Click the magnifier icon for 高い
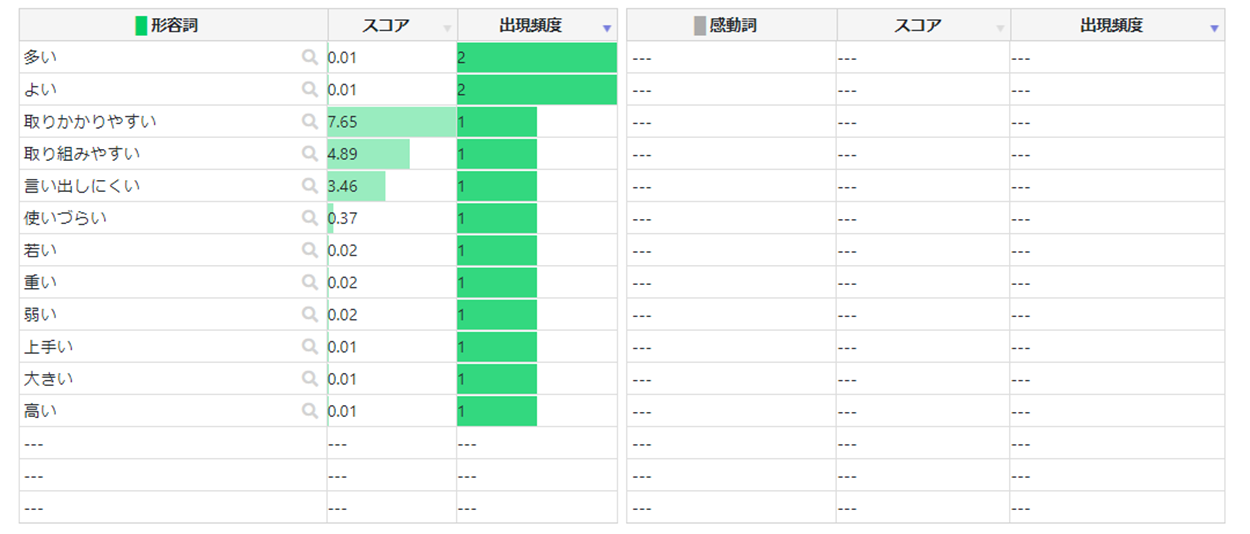Image resolution: width=1250 pixels, height=534 pixels. [x=310, y=410]
